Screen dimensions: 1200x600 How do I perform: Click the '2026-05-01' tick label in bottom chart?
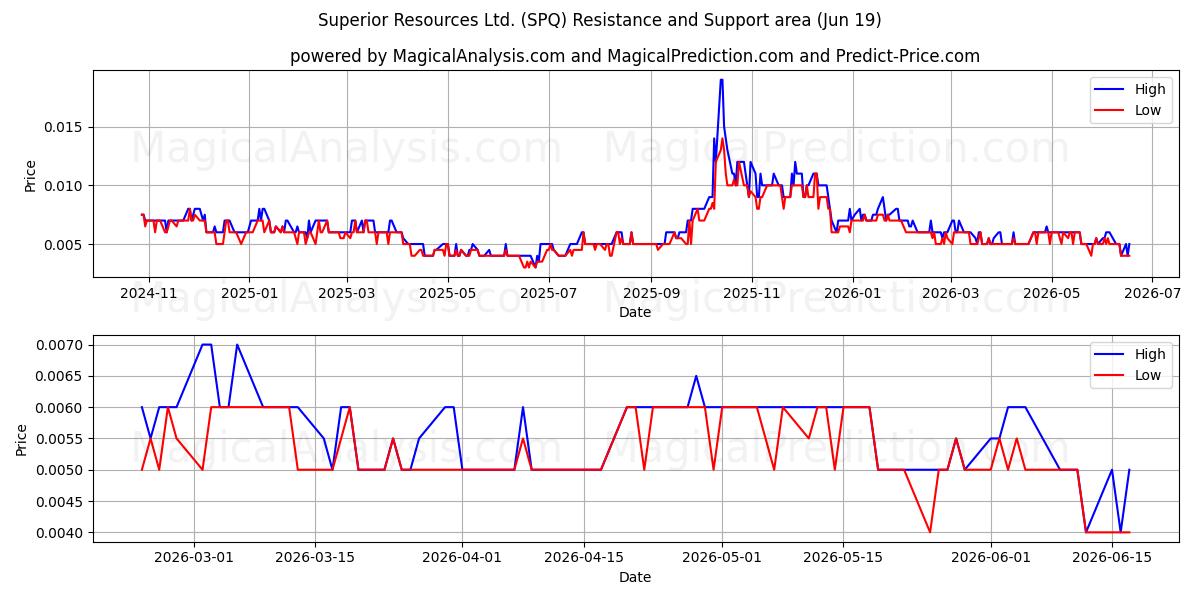coord(721,558)
